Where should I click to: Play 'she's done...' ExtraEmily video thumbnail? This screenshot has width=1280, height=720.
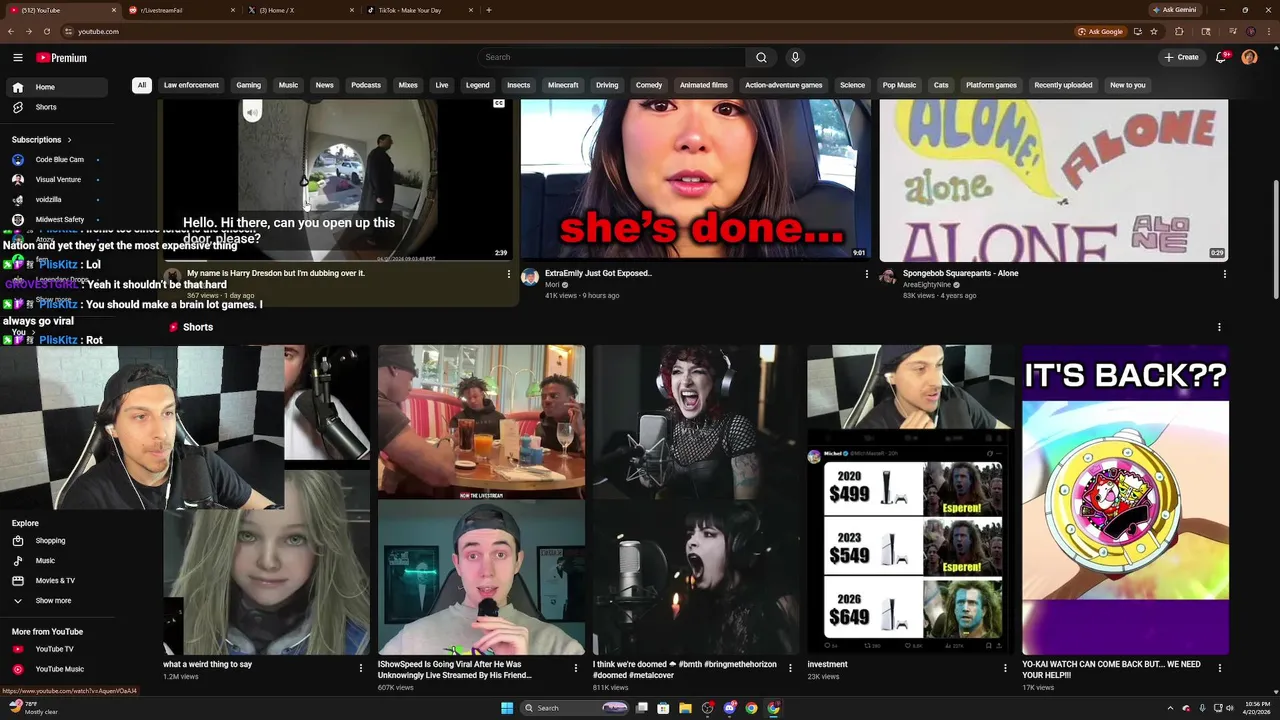tap(695, 180)
